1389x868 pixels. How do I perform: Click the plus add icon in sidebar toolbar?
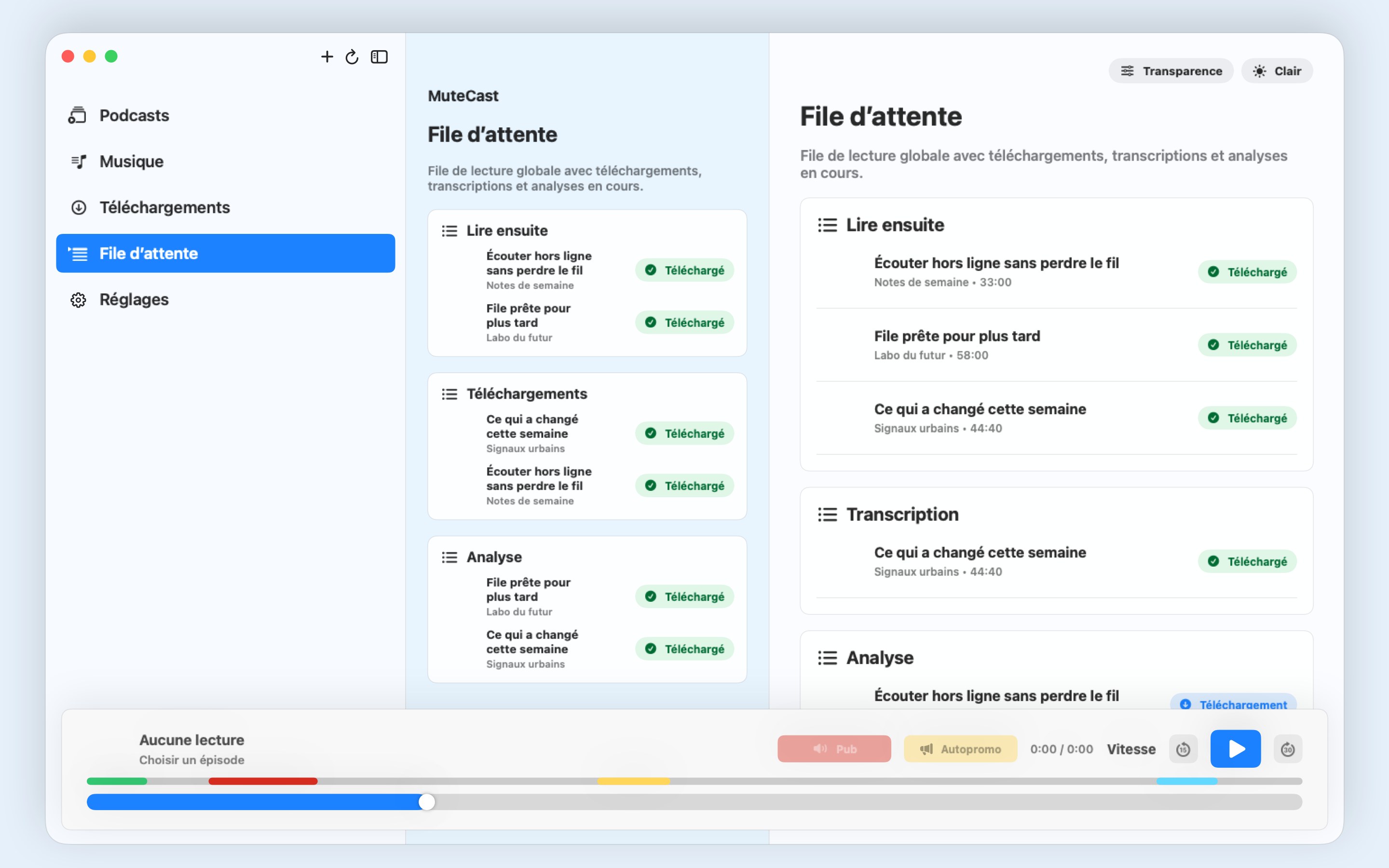[x=327, y=56]
